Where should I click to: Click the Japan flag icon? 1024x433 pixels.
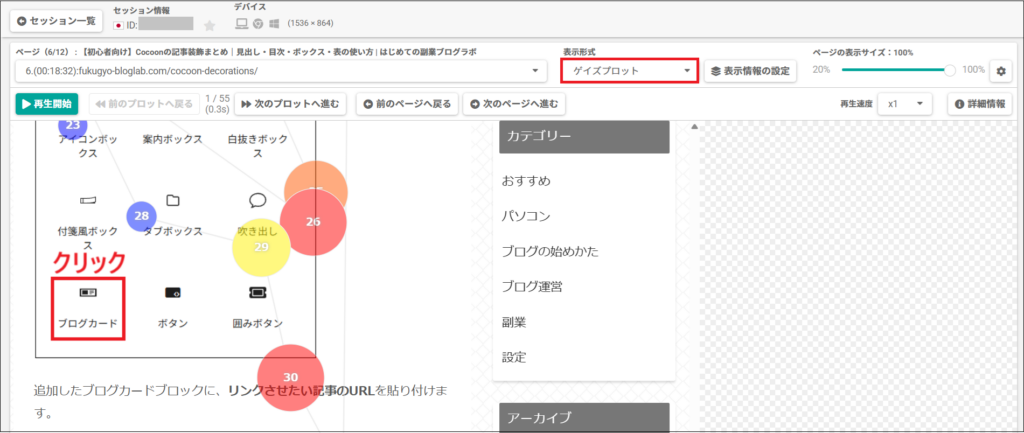(x=119, y=25)
